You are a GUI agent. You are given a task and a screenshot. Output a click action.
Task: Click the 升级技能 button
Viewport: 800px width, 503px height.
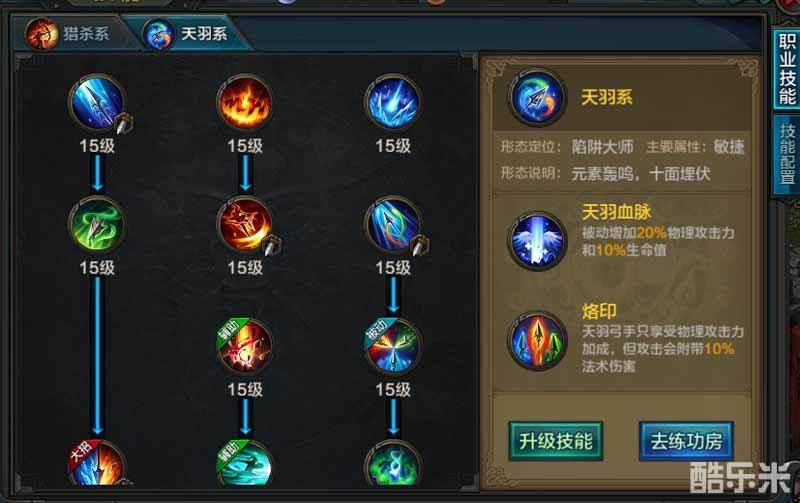point(556,441)
